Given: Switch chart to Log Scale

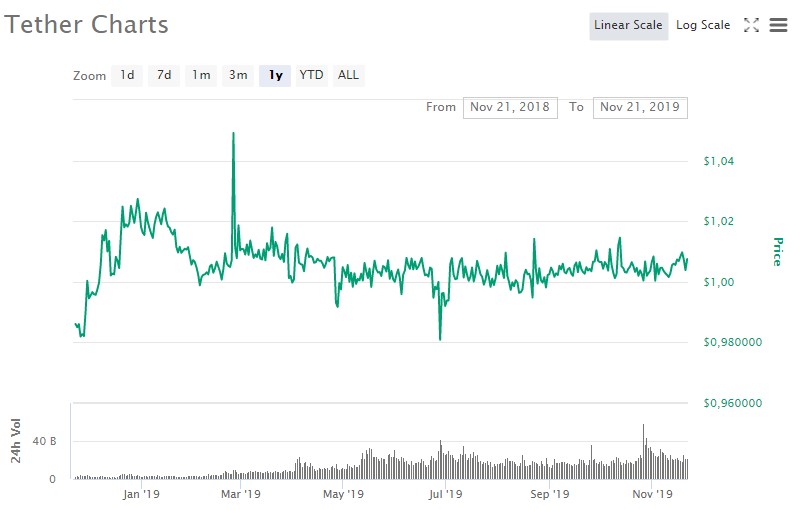Looking at the screenshot, I should tap(703, 26).
